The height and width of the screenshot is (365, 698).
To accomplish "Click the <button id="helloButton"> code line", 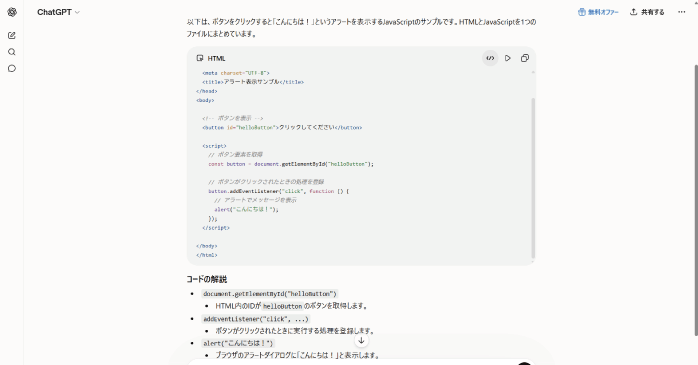I will click(282, 127).
